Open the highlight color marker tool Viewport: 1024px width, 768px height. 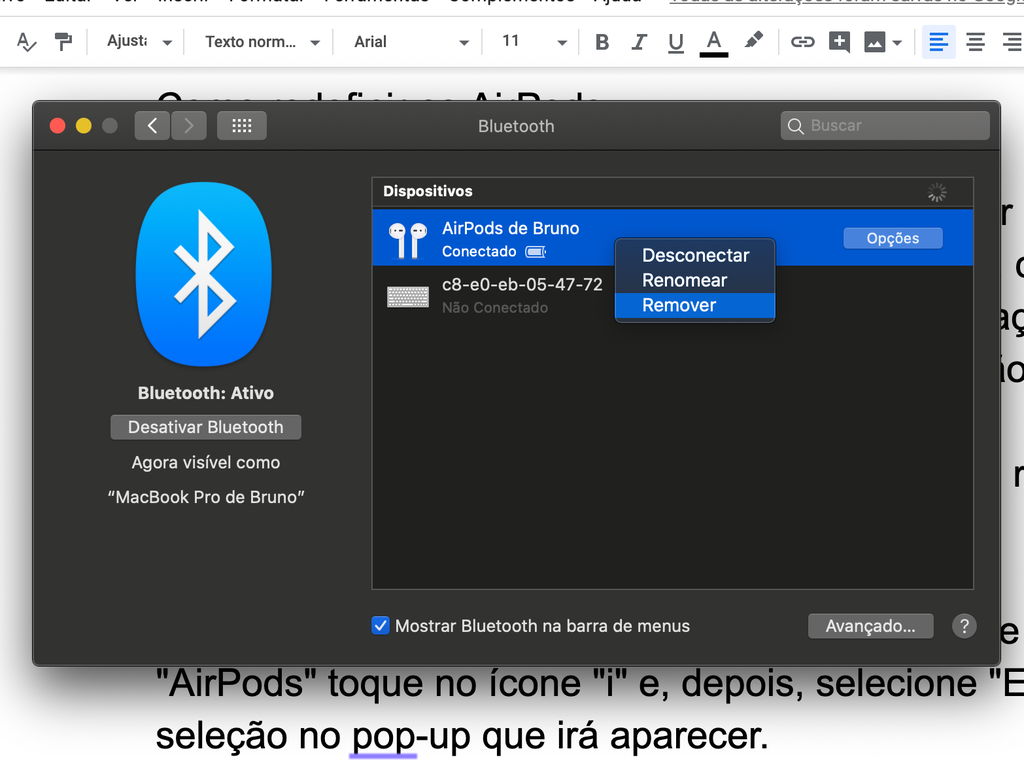(x=754, y=41)
